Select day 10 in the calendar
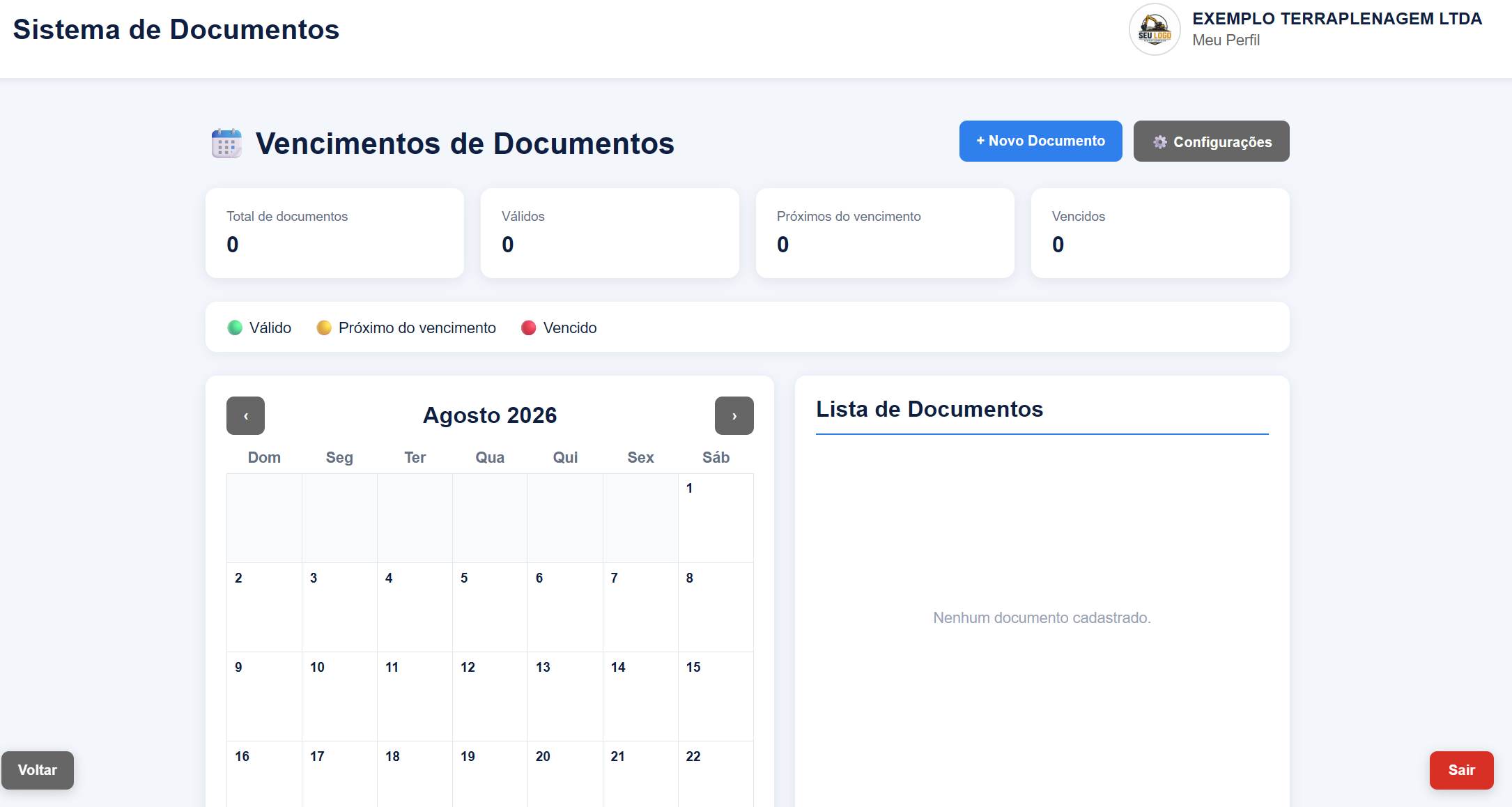The height and width of the screenshot is (807, 1512). click(339, 696)
